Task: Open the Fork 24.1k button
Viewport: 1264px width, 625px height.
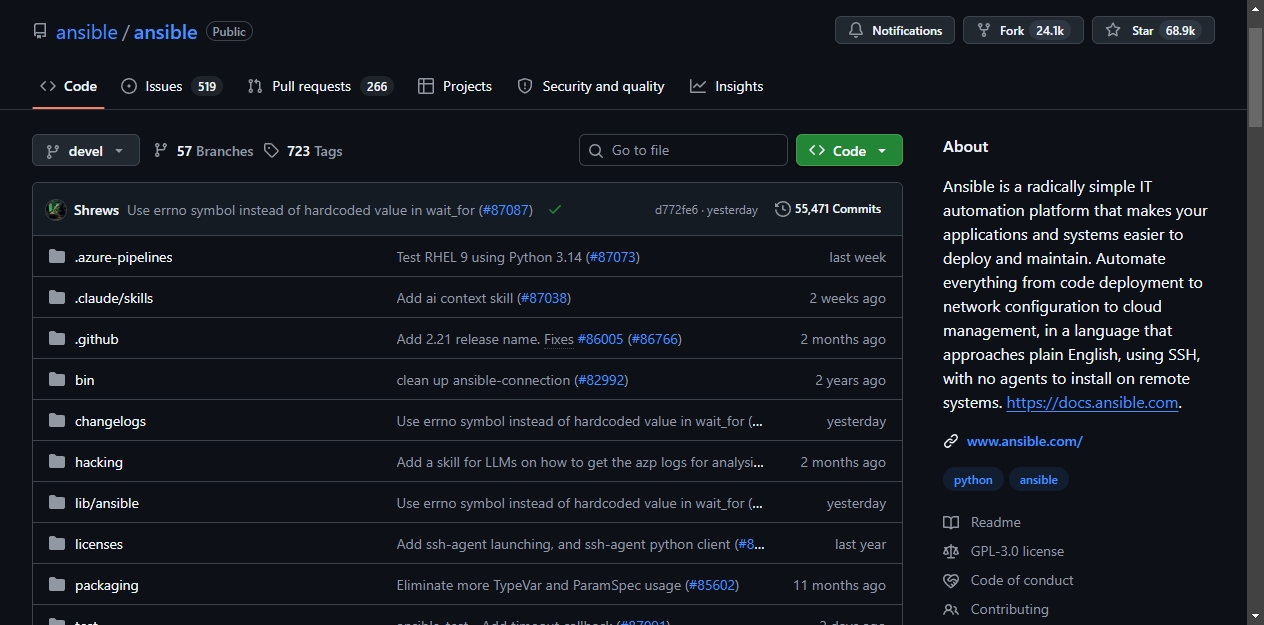Action: 1023,31
